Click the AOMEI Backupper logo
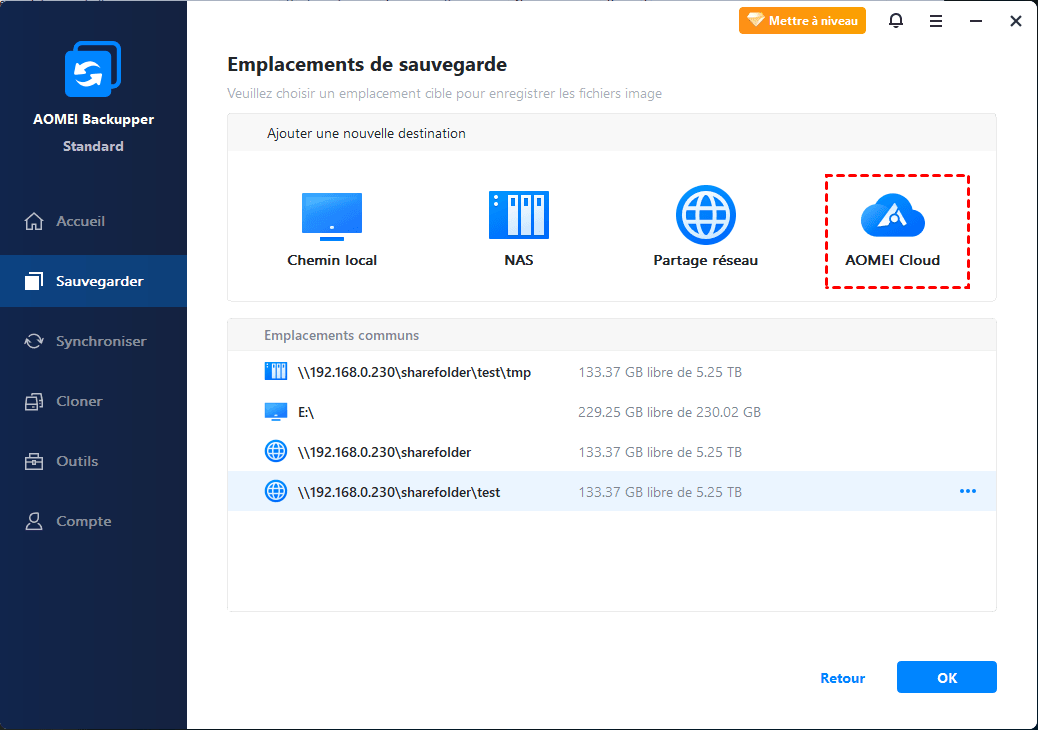The height and width of the screenshot is (730, 1038). pyautogui.click(x=93, y=68)
